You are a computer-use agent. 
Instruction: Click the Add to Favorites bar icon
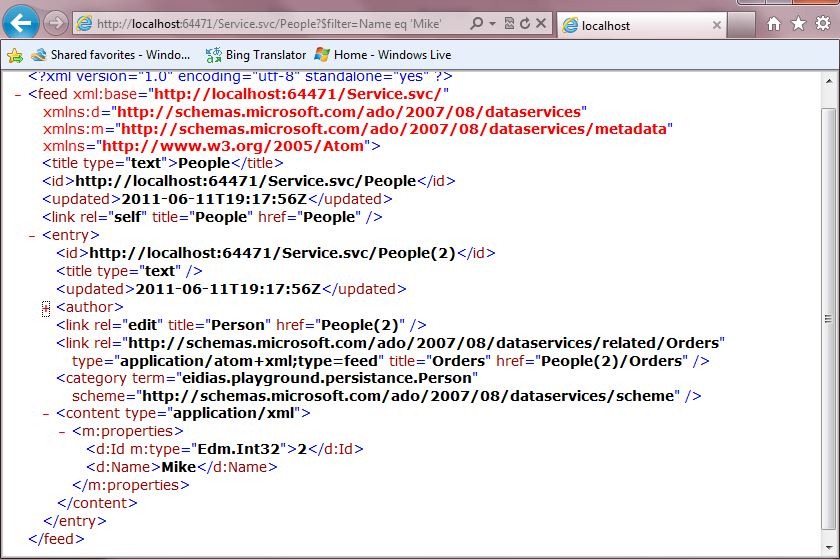pyautogui.click(x=15, y=55)
